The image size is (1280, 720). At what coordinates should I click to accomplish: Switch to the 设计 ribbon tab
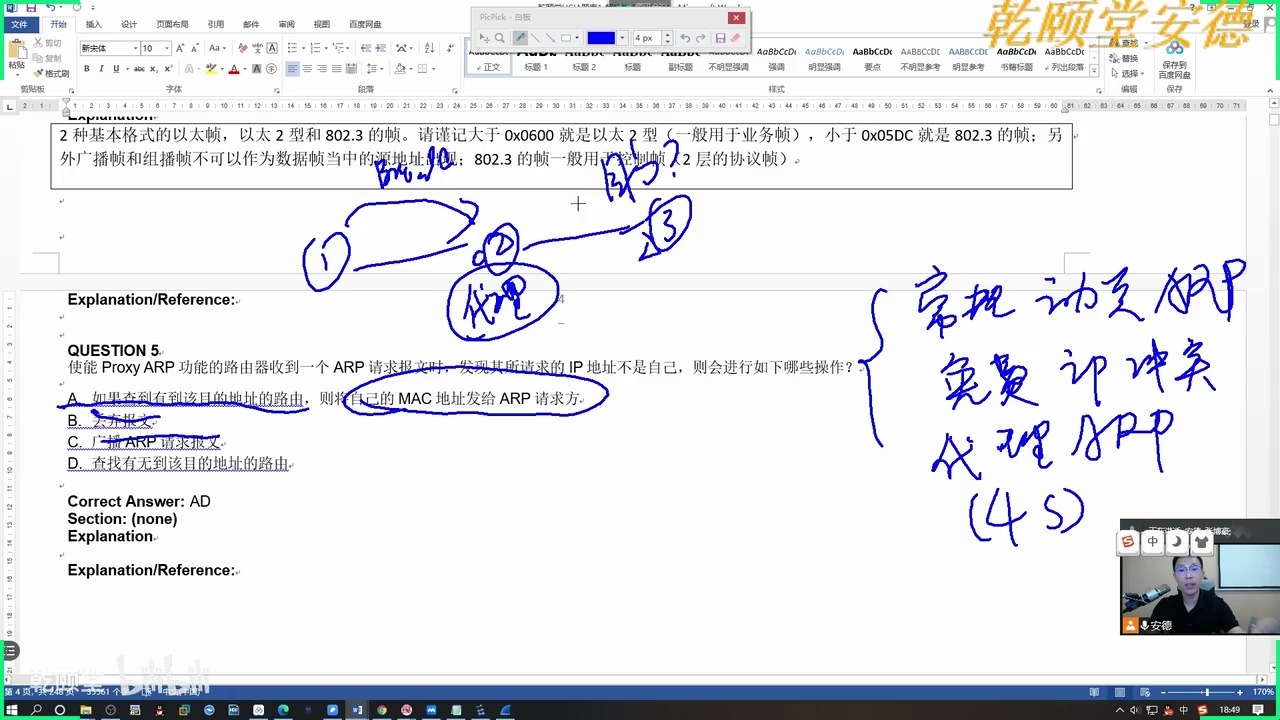click(129, 24)
